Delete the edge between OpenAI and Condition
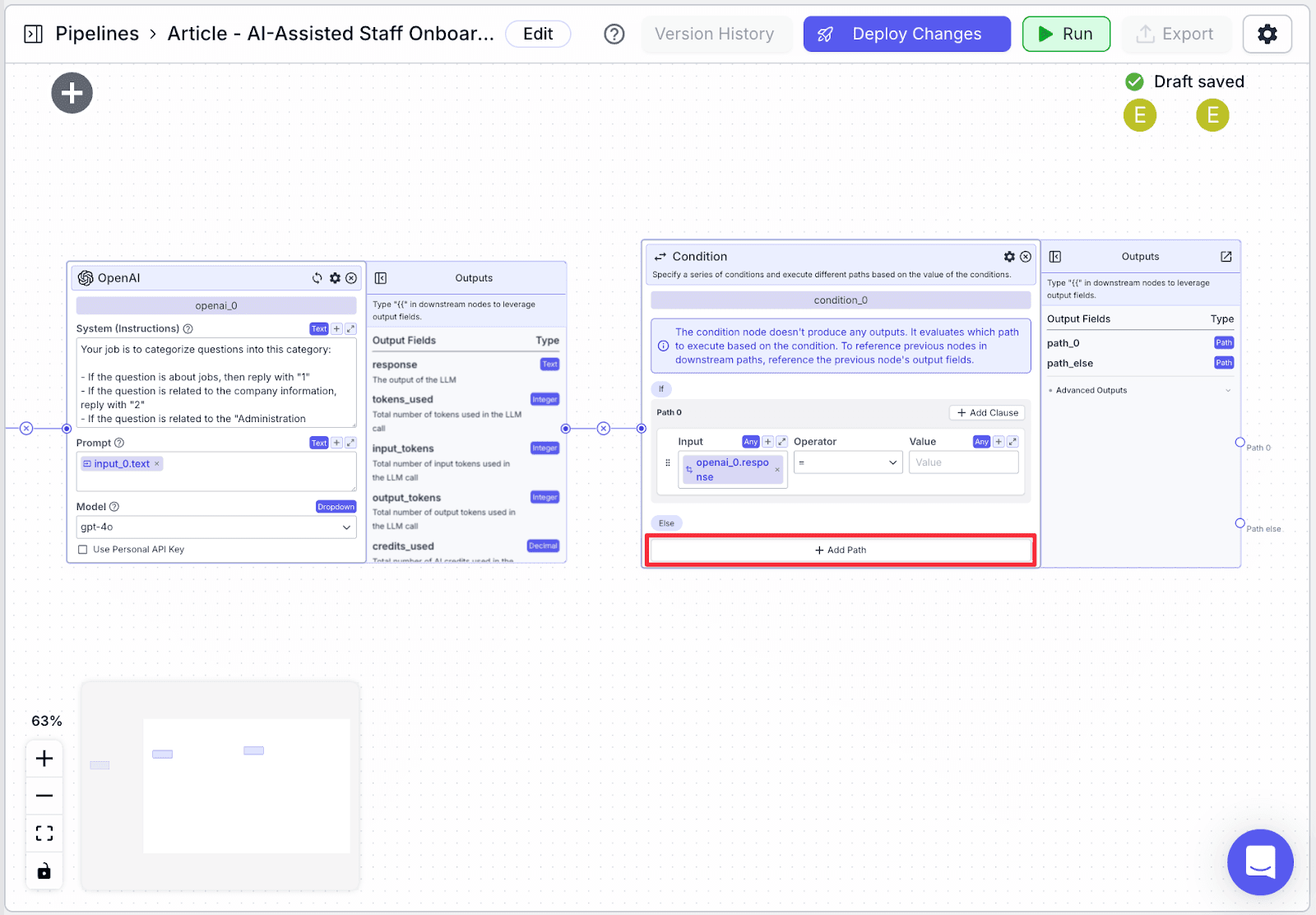The height and width of the screenshot is (915, 1316). click(x=604, y=429)
